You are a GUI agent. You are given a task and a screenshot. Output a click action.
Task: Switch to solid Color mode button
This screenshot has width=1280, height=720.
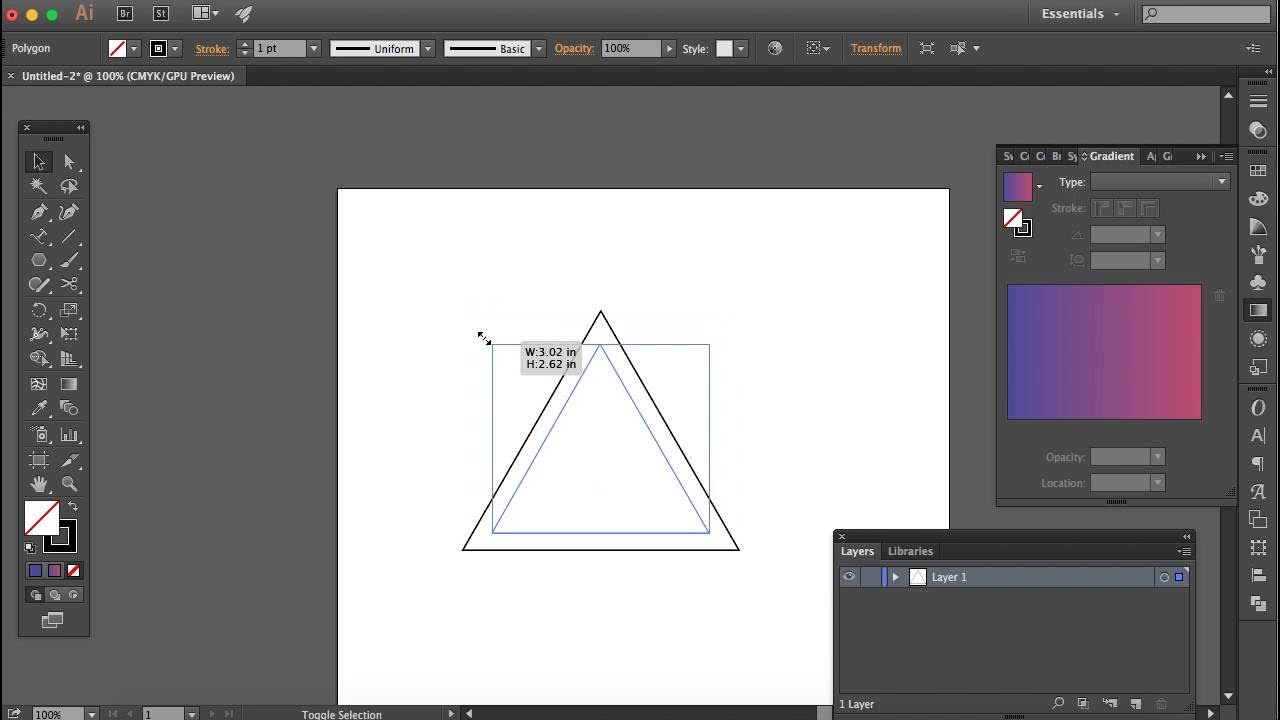point(35,570)
